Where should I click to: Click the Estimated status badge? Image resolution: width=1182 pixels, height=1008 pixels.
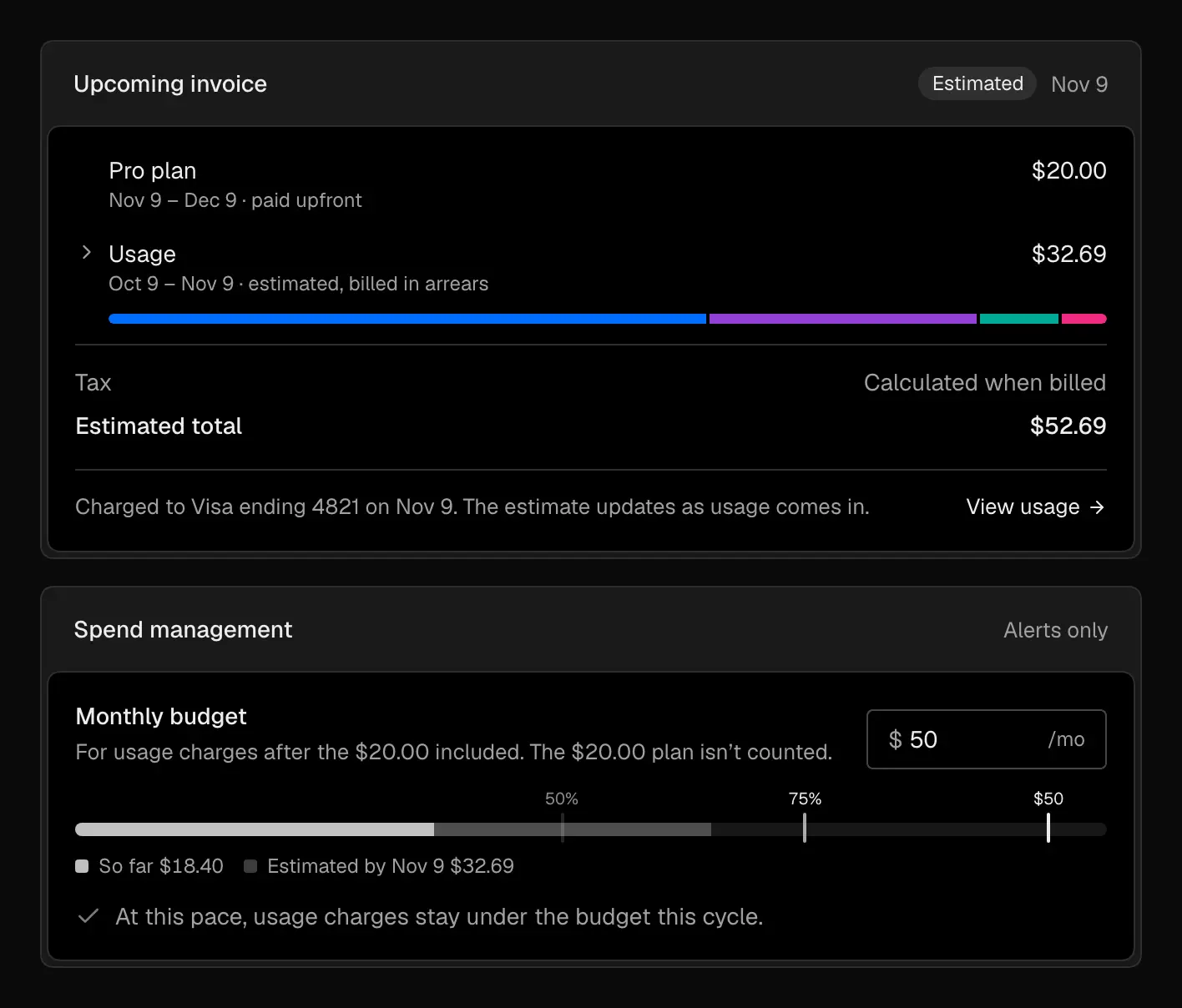(x=977, y=83)
